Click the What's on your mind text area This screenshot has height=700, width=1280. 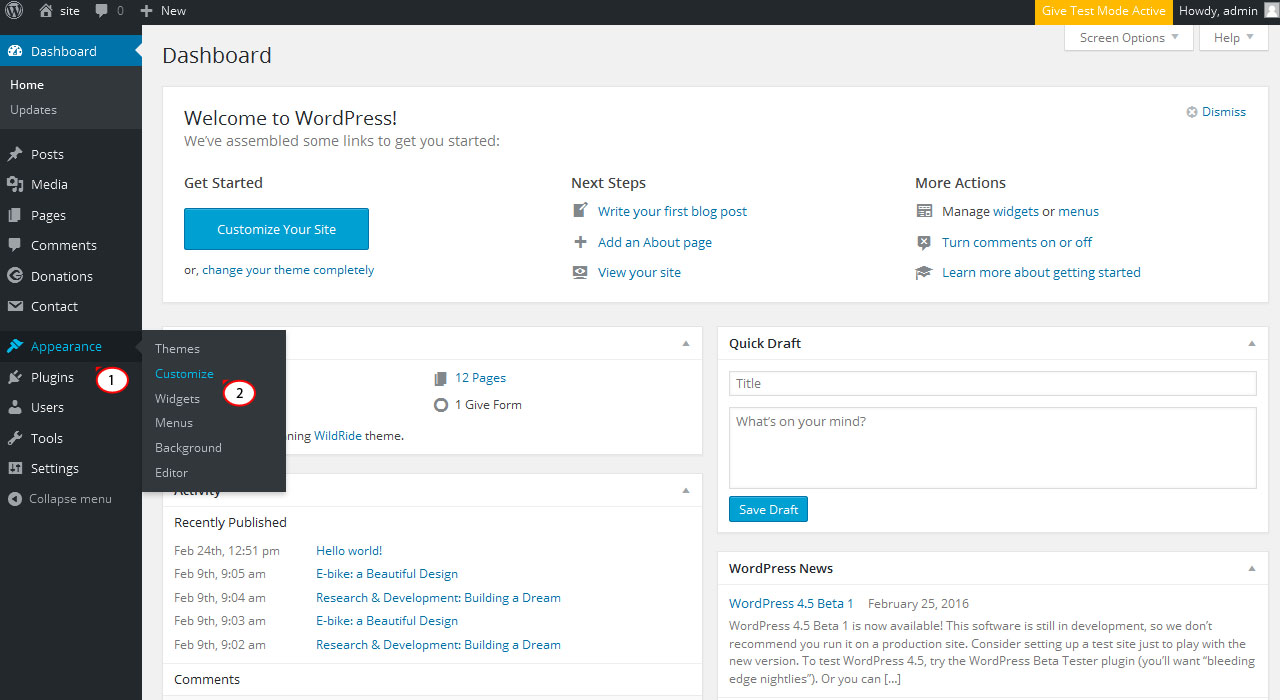tap(992, 448)
